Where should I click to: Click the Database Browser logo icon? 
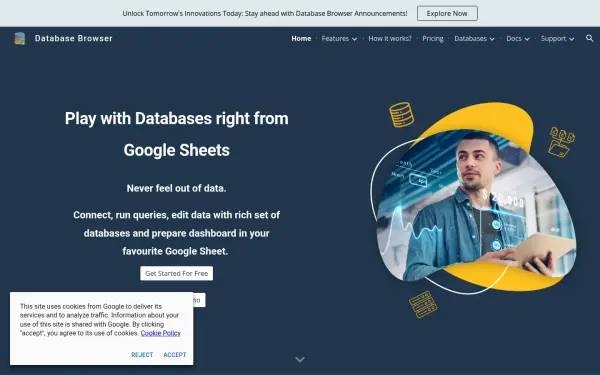coord(20,38)
